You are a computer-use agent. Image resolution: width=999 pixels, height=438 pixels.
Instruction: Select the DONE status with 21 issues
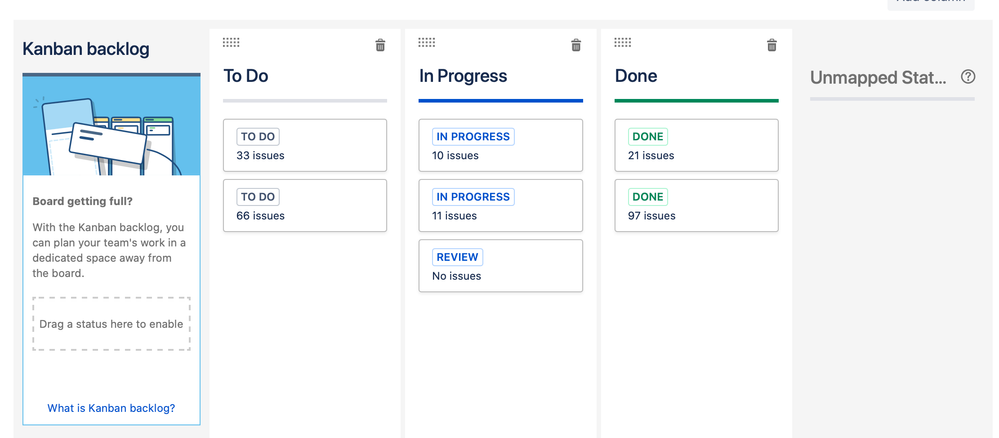(696, 145)
